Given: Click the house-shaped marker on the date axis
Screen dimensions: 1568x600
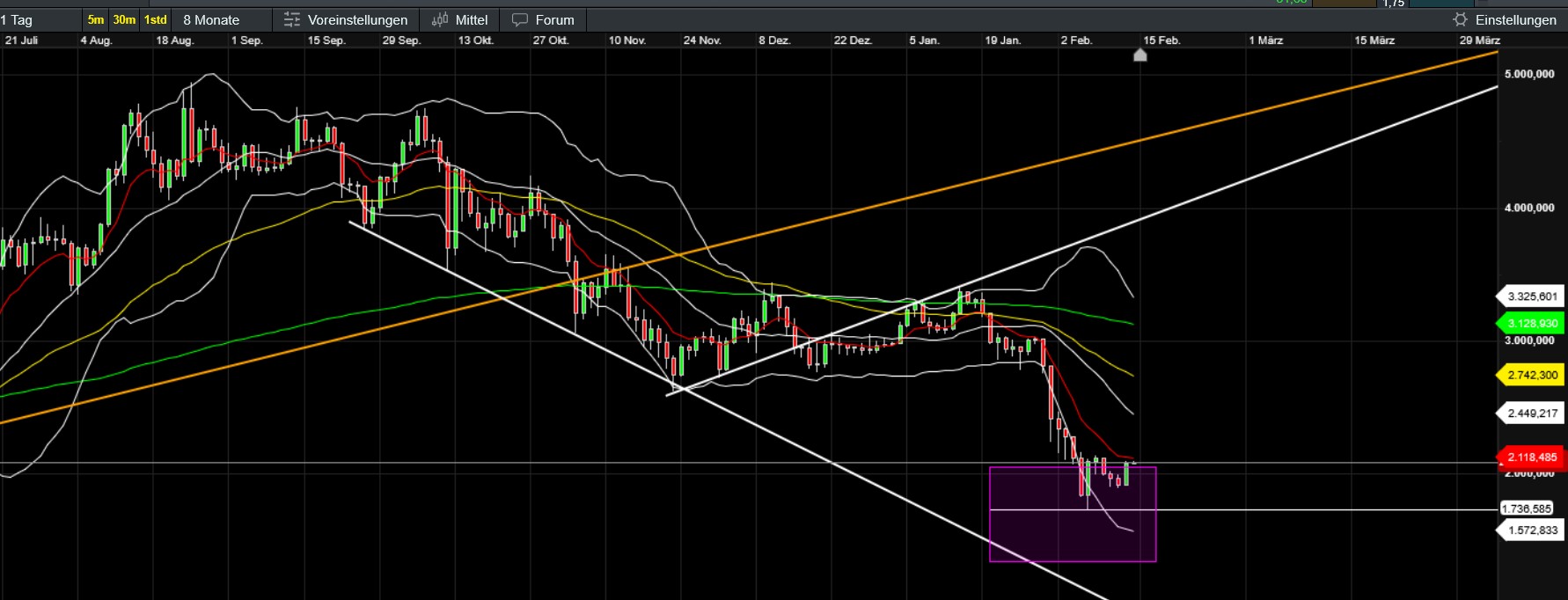Looking at the screenshot, I should [1139, 55].
